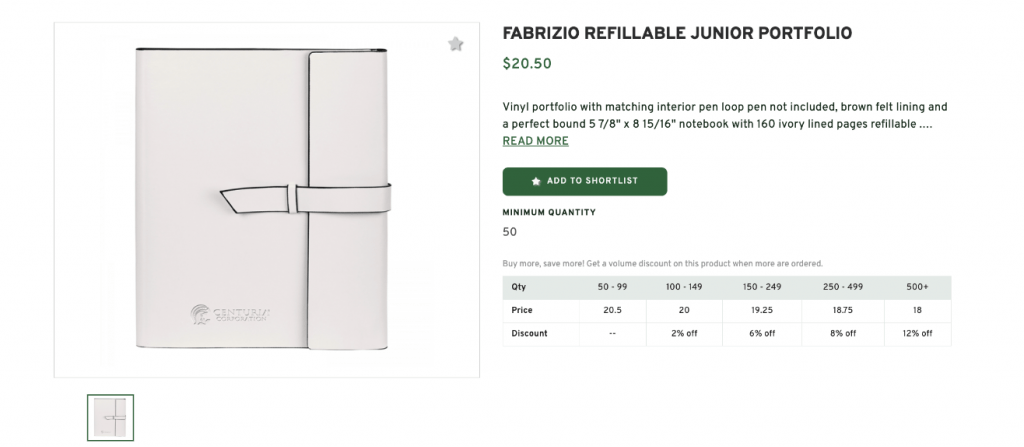Click the minimum quantity value 50
1024x447 pixels.
pyautogui.click(x=510, y=232)
